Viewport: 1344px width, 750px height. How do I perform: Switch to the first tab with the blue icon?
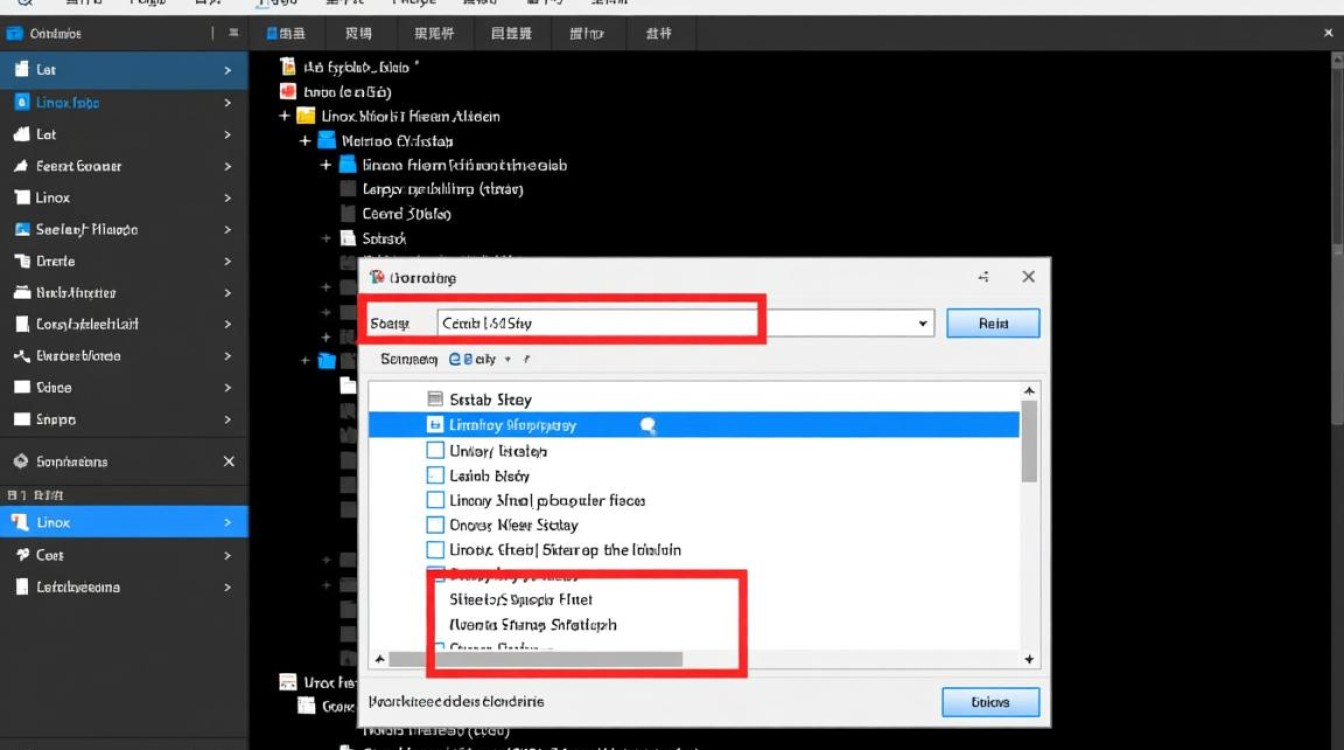pos(286,33)
